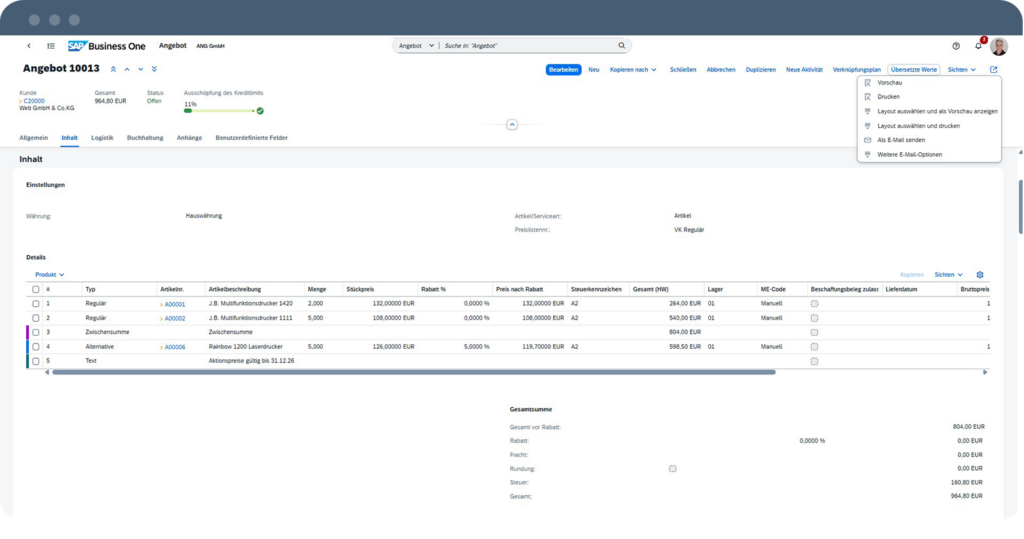Toggle the Rundung checkbox
The height and width of the screenshot is (539, 1024).
pyautogui.click(x=673, y=468)
